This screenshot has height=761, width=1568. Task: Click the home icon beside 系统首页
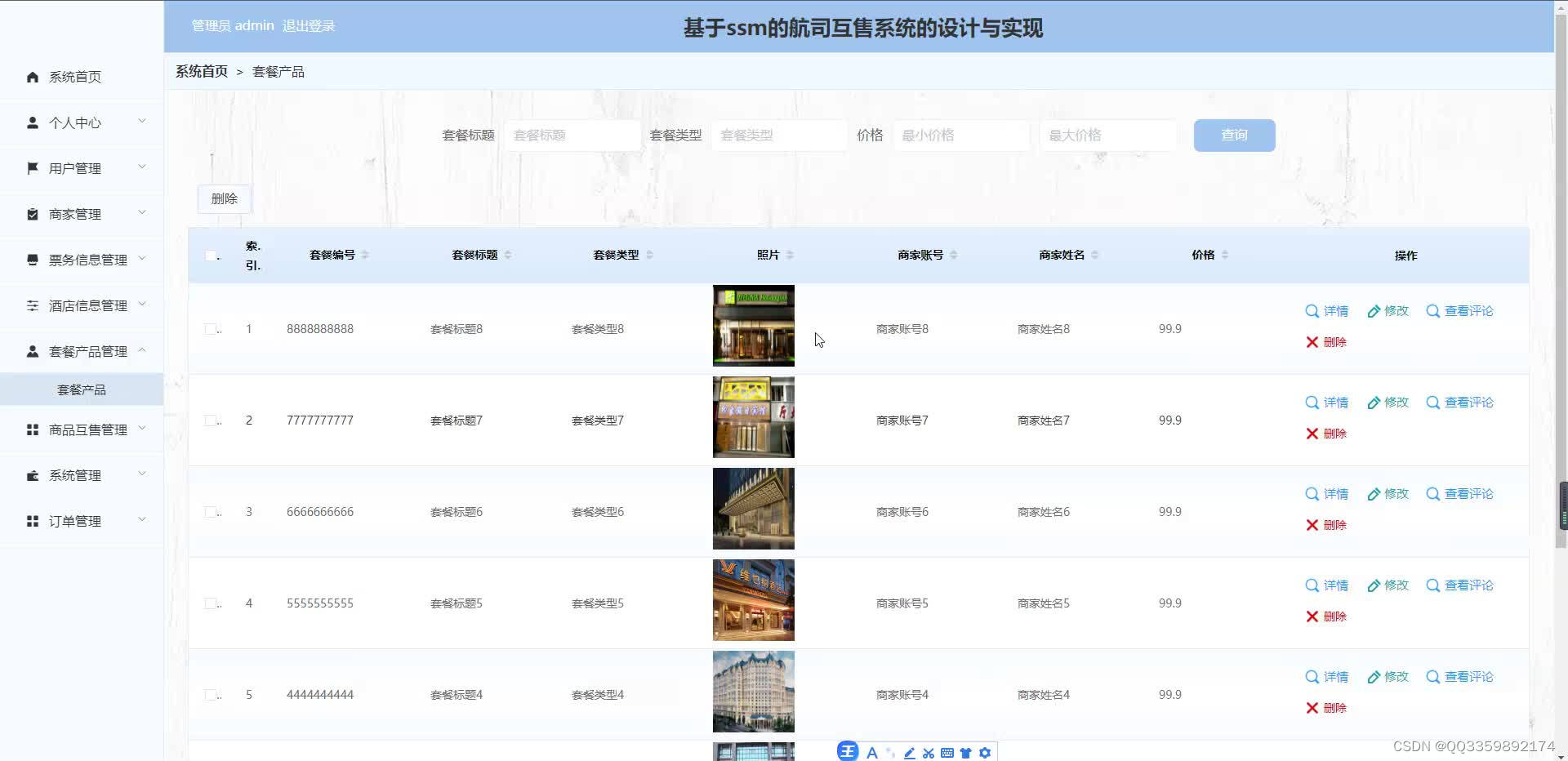pyautogui.click(x=33, y=77)
